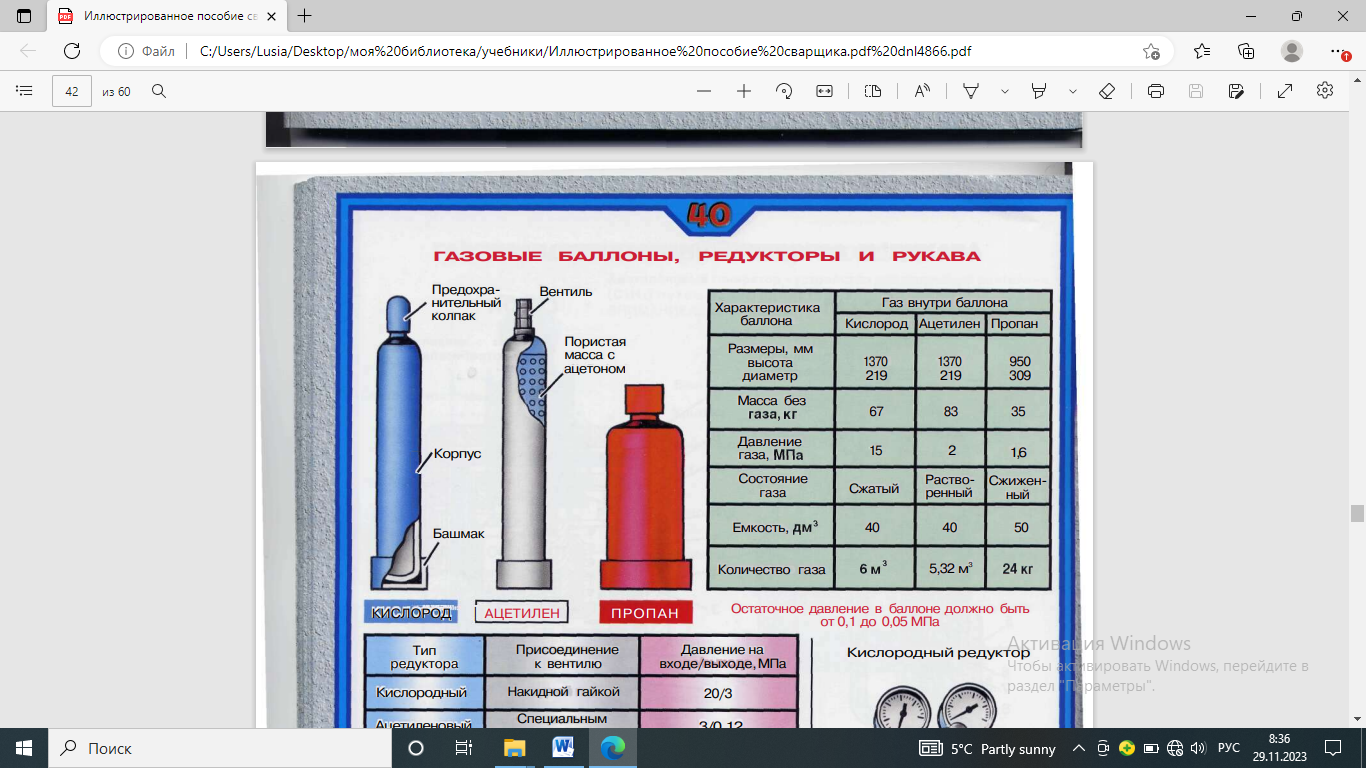The image size is (1366, 768).
Task: Show hidden system tray icons
Action: (x=1078, y=749)
